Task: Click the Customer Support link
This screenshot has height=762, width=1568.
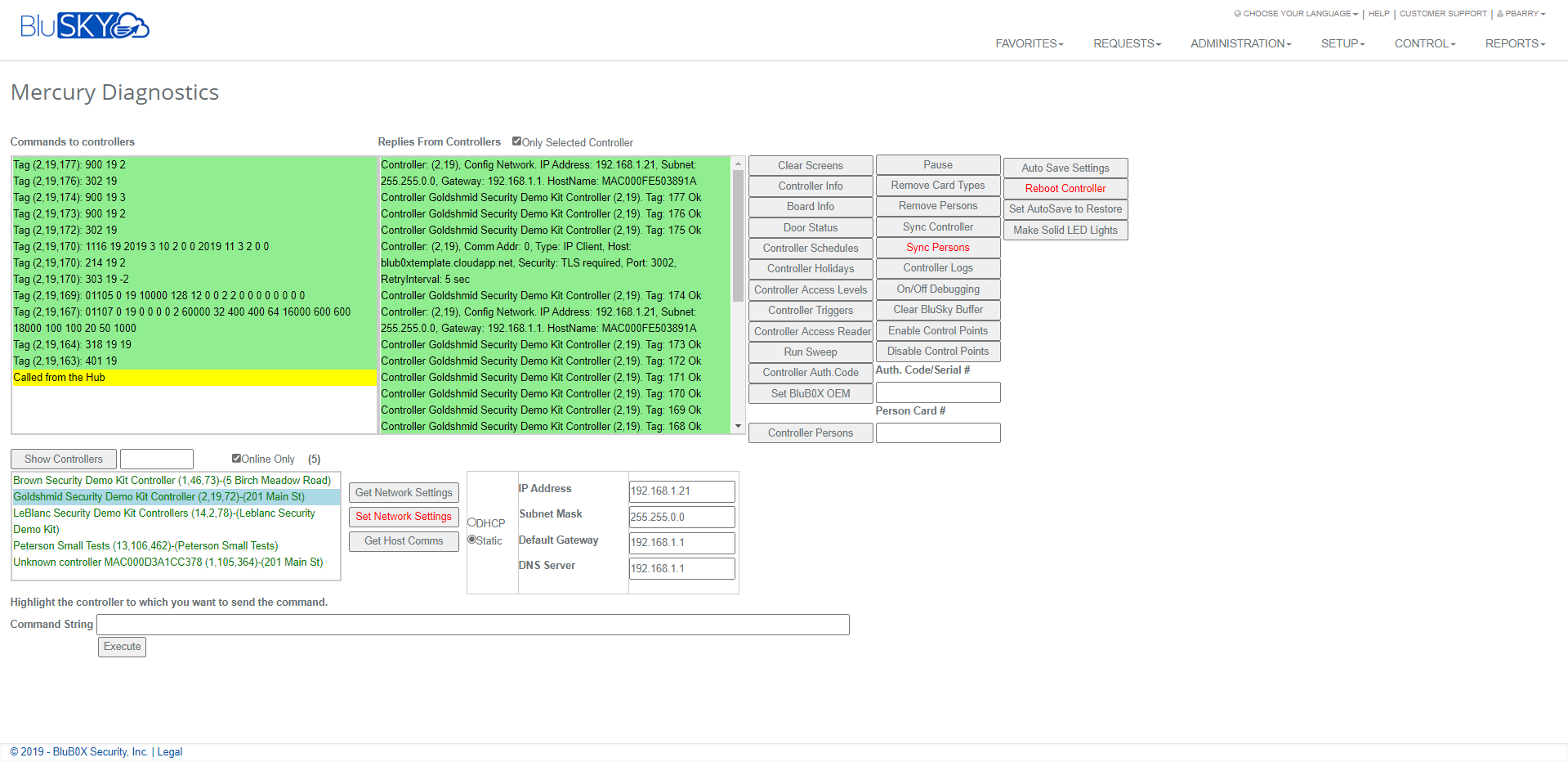Action: coord(1442,13)
